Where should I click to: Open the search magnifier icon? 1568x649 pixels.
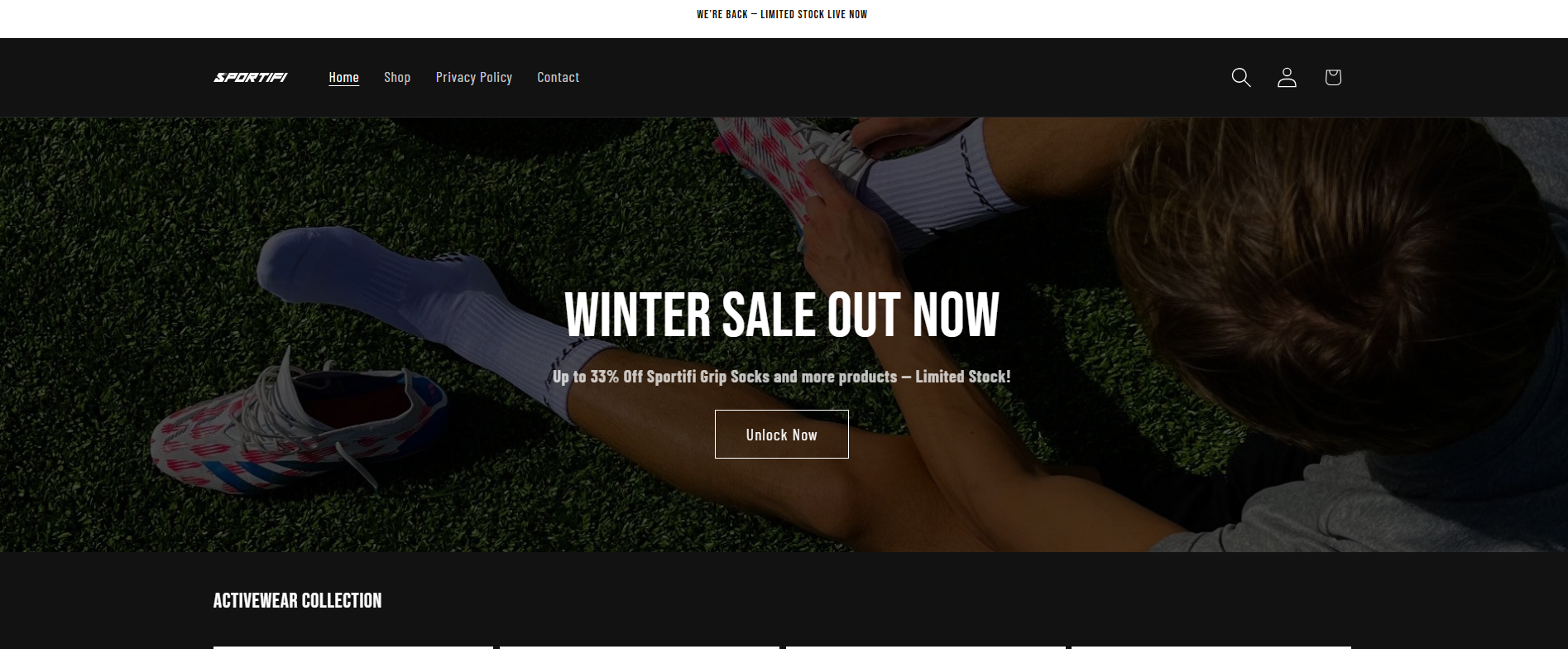(x=1240, y=77)
